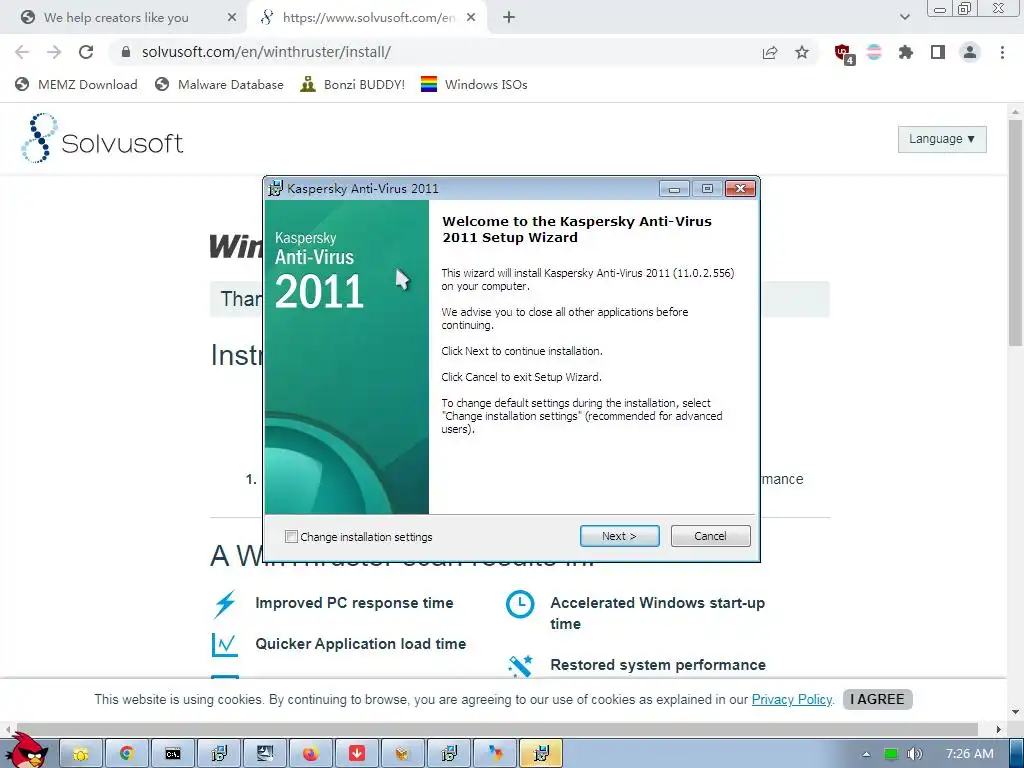Open the Privacy Policy link

[792, 699]
